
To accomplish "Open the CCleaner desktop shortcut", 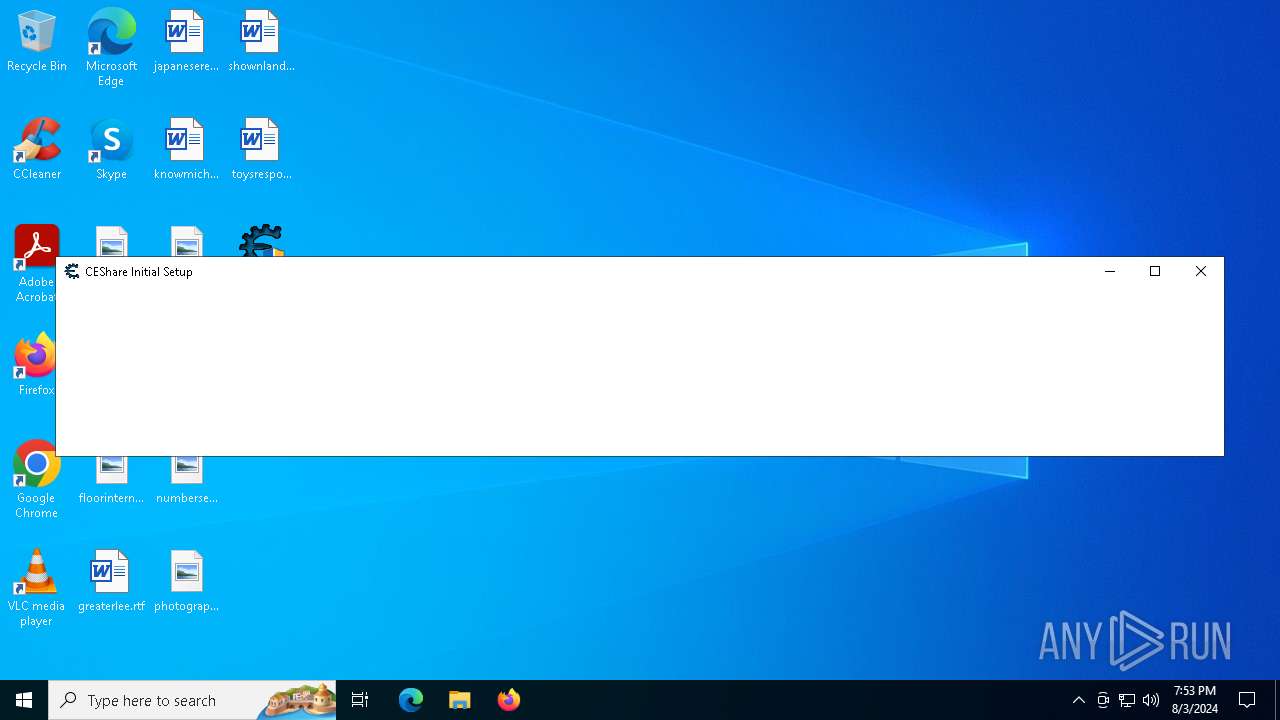I will [x=37, y=150].
